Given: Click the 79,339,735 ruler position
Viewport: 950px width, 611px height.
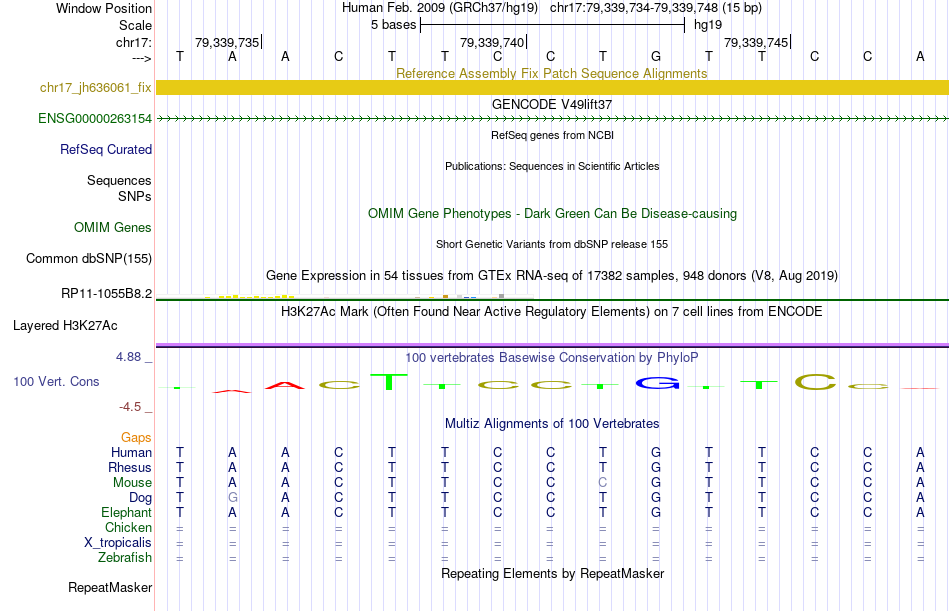Looking at the screenshot, I should tap(227, 42).
